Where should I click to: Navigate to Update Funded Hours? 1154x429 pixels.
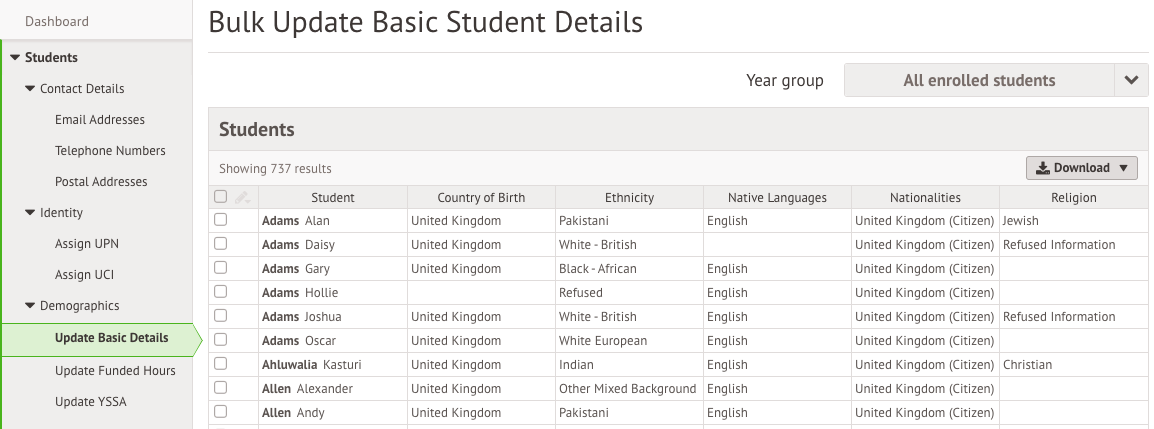[x=115, y=370]
